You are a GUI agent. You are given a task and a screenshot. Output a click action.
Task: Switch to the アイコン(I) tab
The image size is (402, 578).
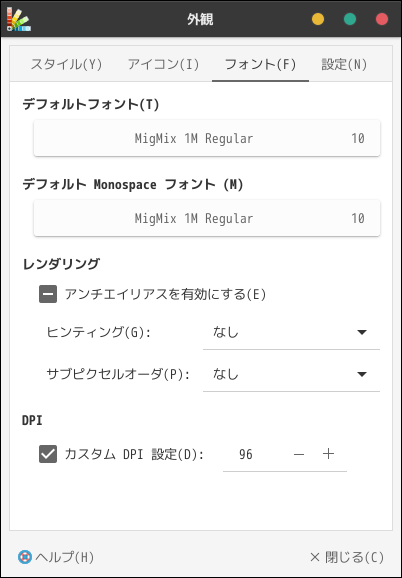163,65
